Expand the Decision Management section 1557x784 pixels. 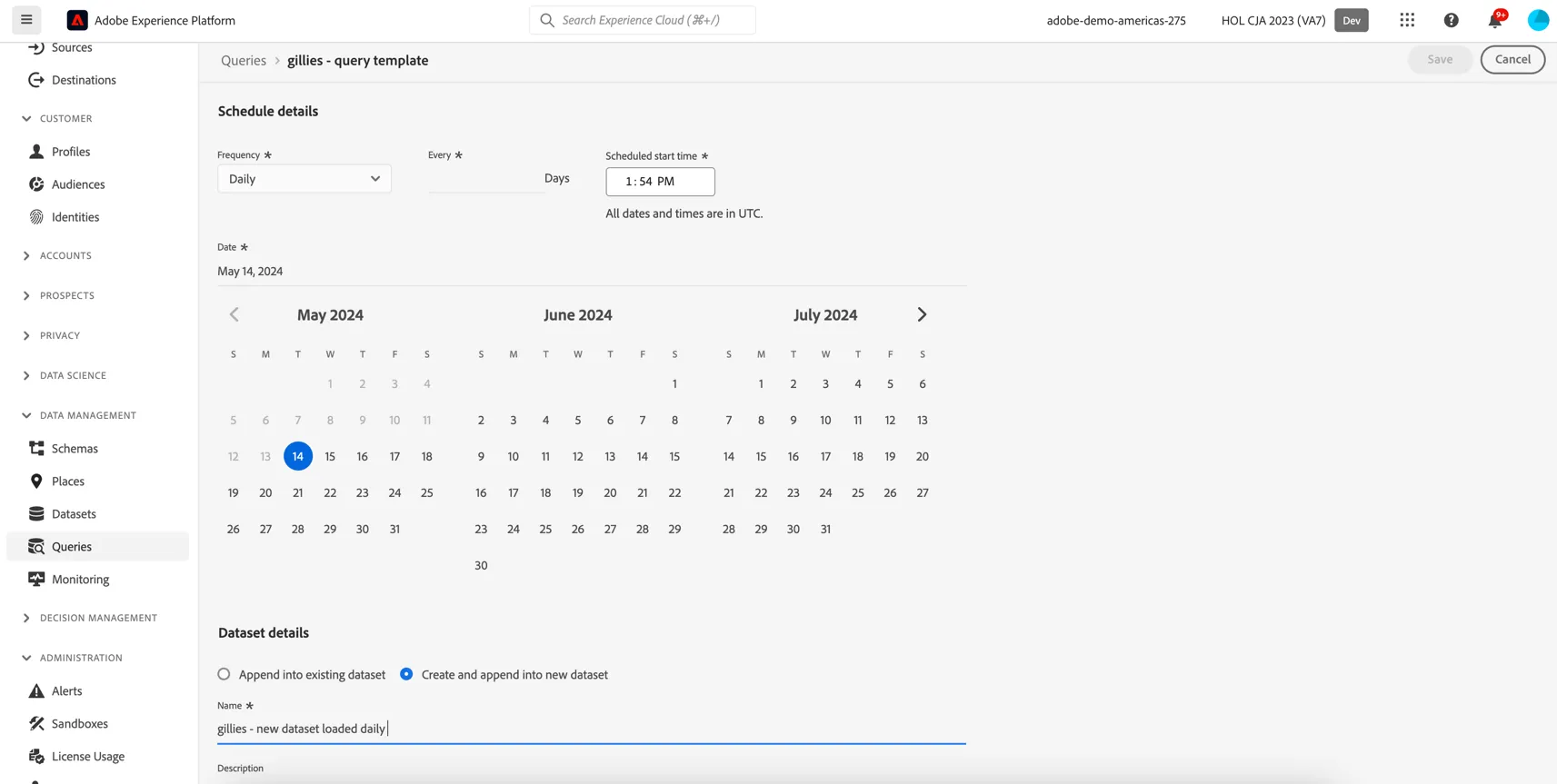tap(26, 619)
